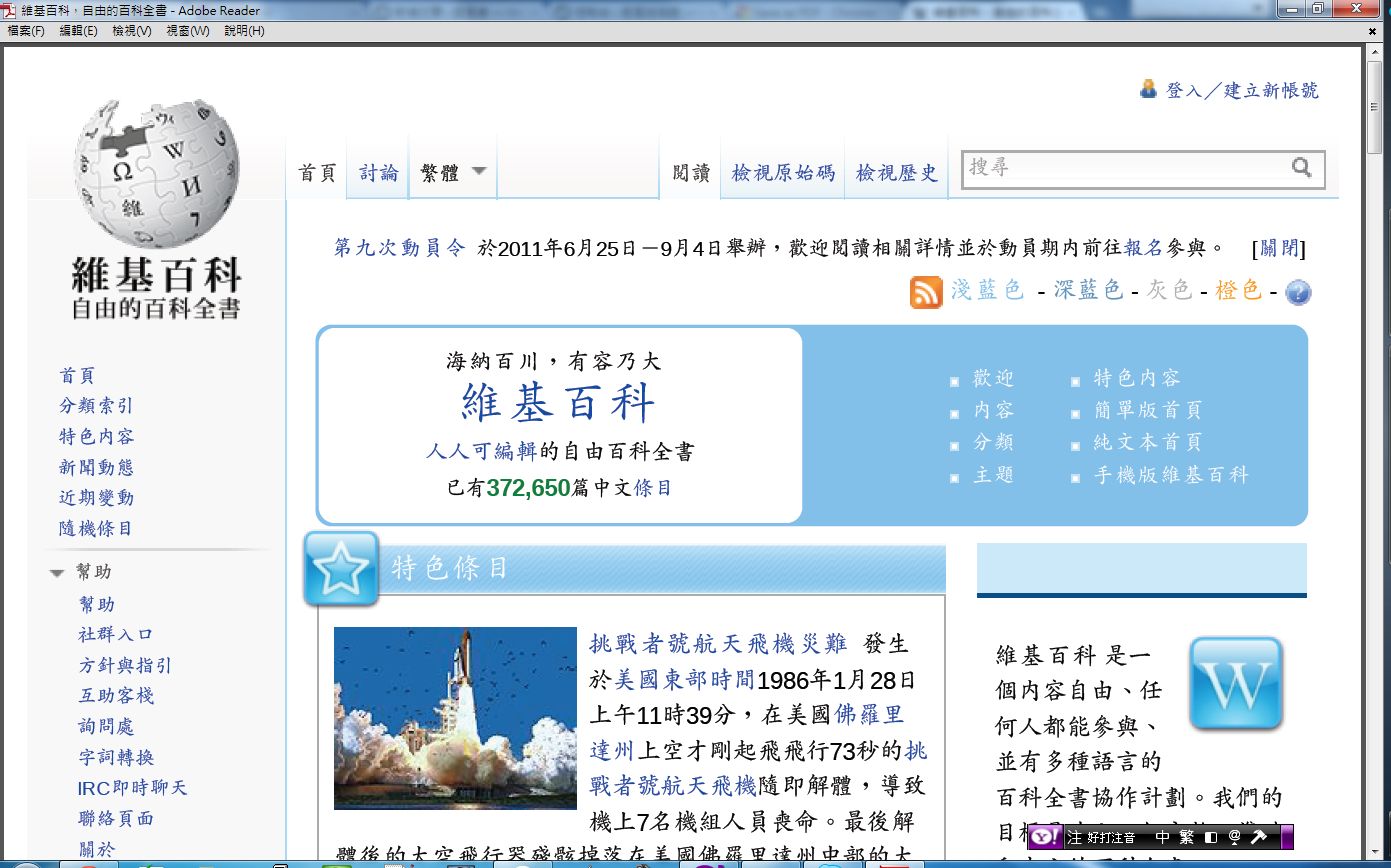
Task: Select the 首頁 page tab
Action: (318, 173)
